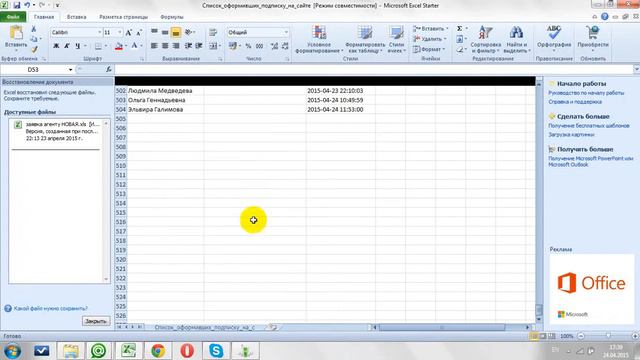
Task: Expand the Name Box dropdown arrow
Action: (70, 70)
